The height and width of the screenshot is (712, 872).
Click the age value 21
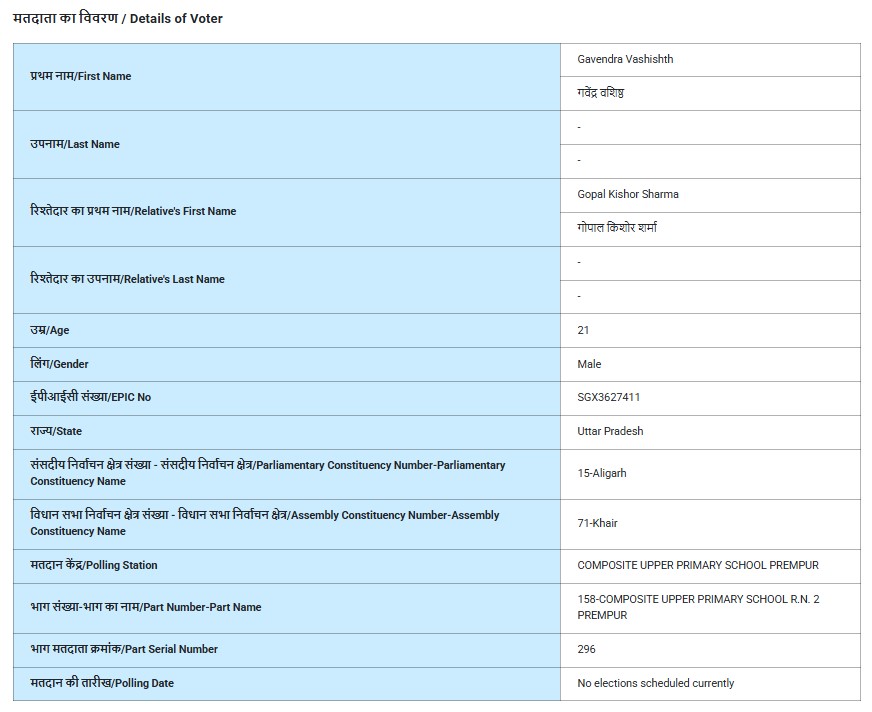coord(584,330)
